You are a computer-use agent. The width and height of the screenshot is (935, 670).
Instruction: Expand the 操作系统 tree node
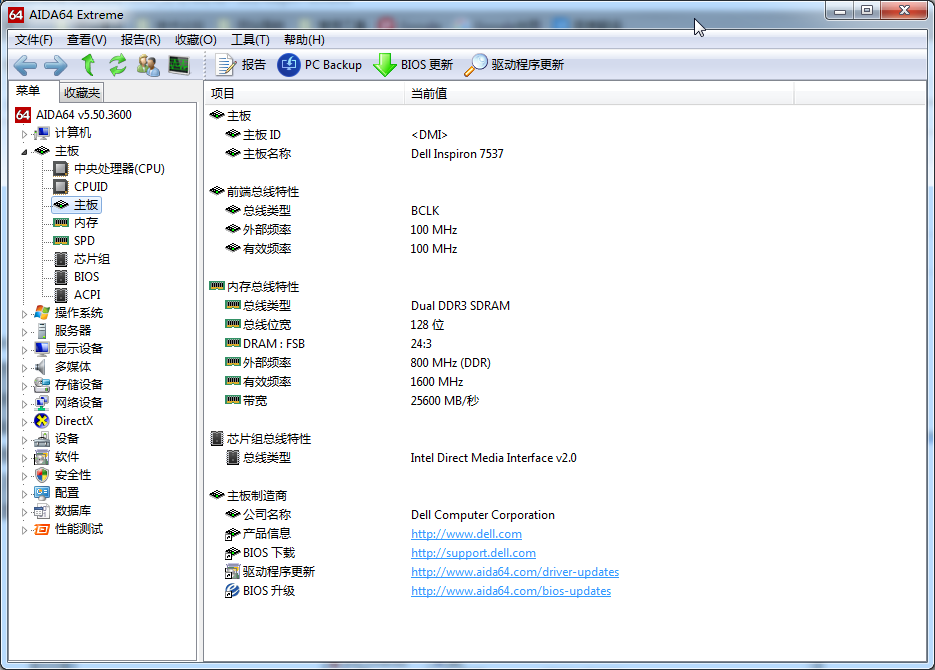(24, 314)
